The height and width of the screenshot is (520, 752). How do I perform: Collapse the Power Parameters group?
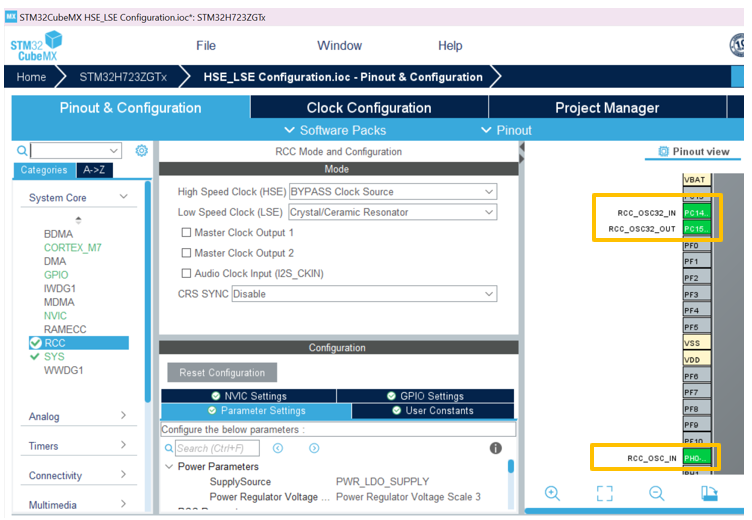169,466
